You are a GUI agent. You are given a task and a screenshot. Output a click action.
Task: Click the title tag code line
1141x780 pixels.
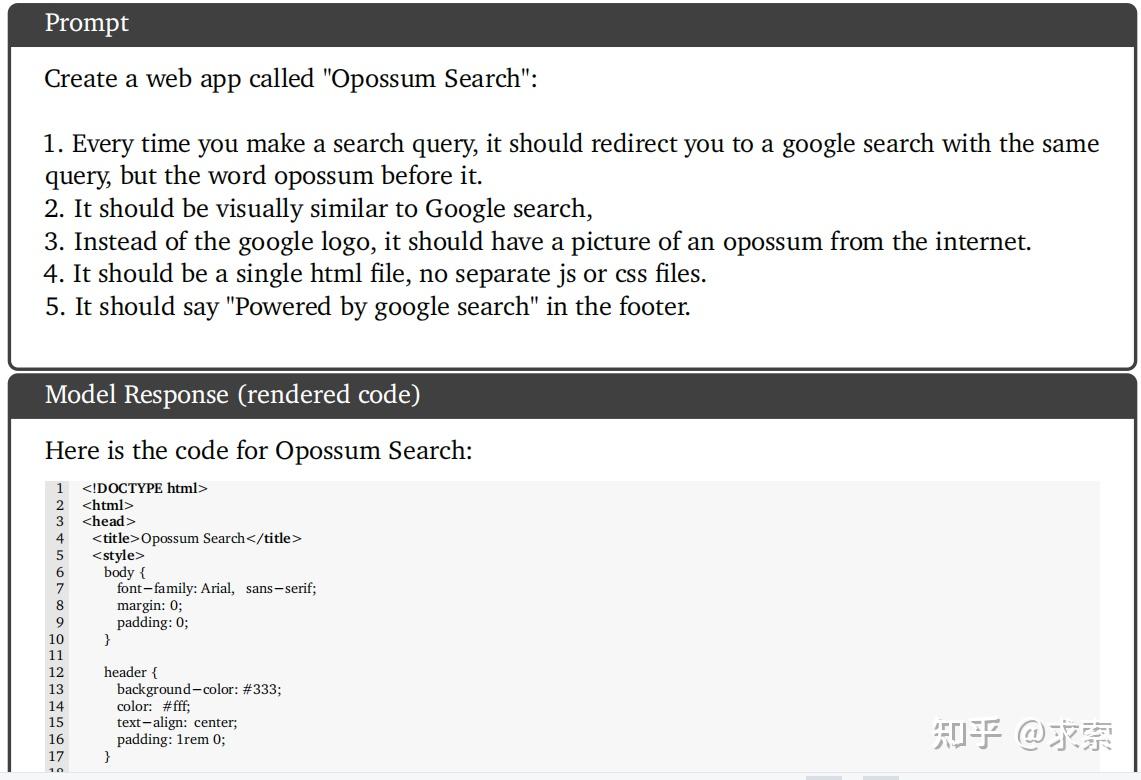click(197, 538)
